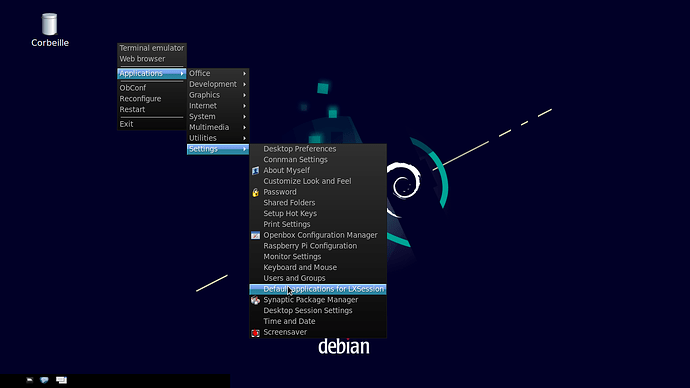Screen dimensions: 690x388
Task: Open Setup Hot Keys
Action: point(318,214)
